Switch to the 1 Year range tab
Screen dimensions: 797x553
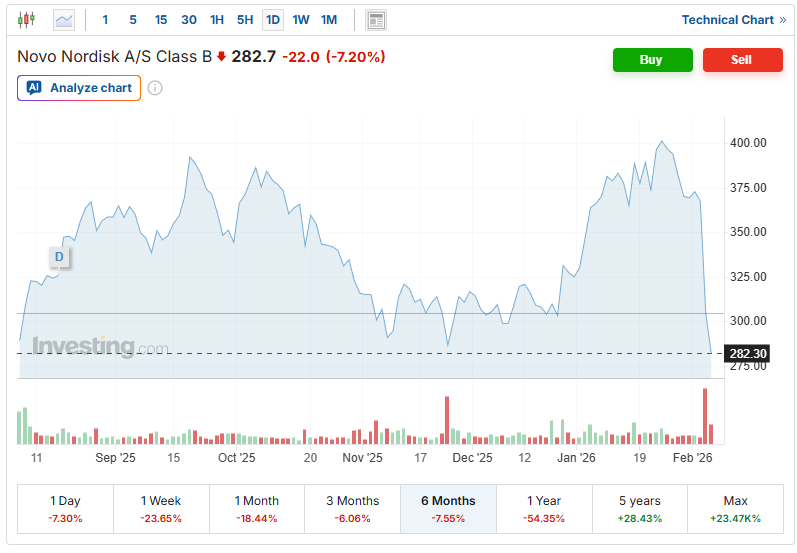click(x=543, y=509)
